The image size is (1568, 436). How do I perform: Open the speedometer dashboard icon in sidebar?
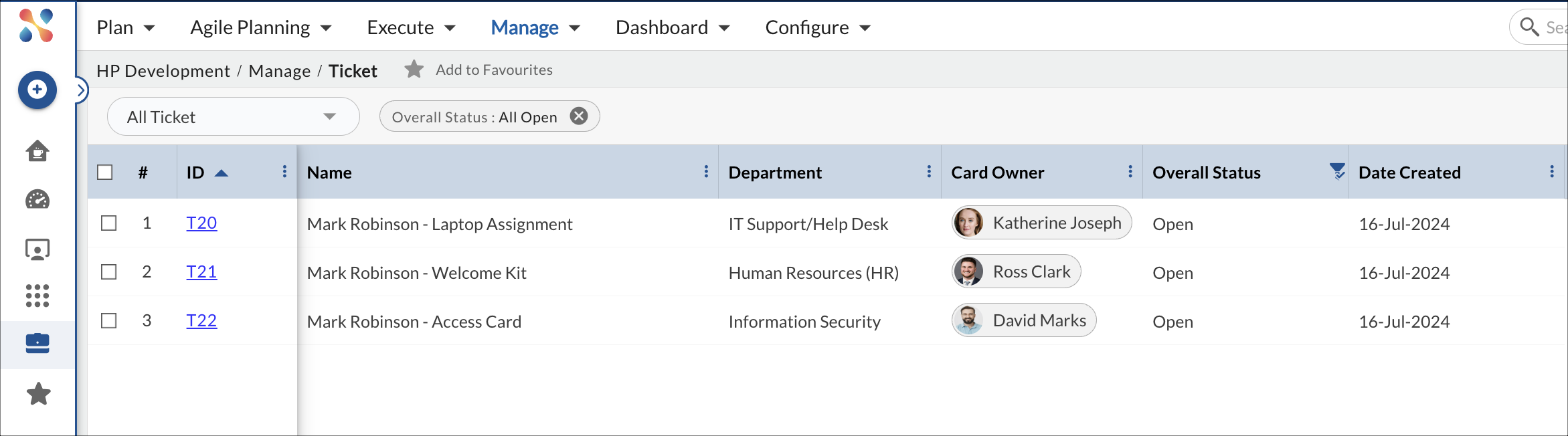click(37, 199)
